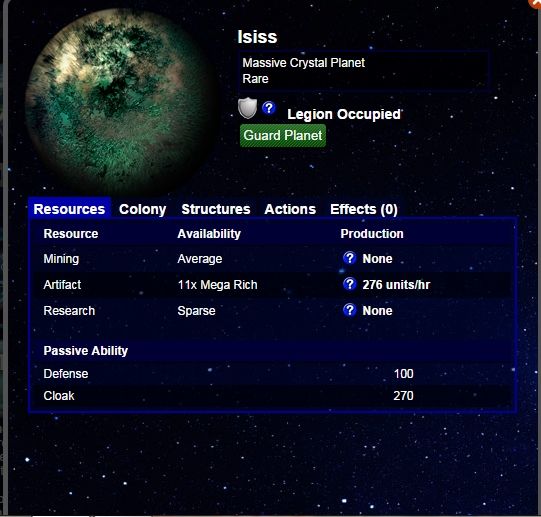Click the Cloak value 270

[403, 396]
